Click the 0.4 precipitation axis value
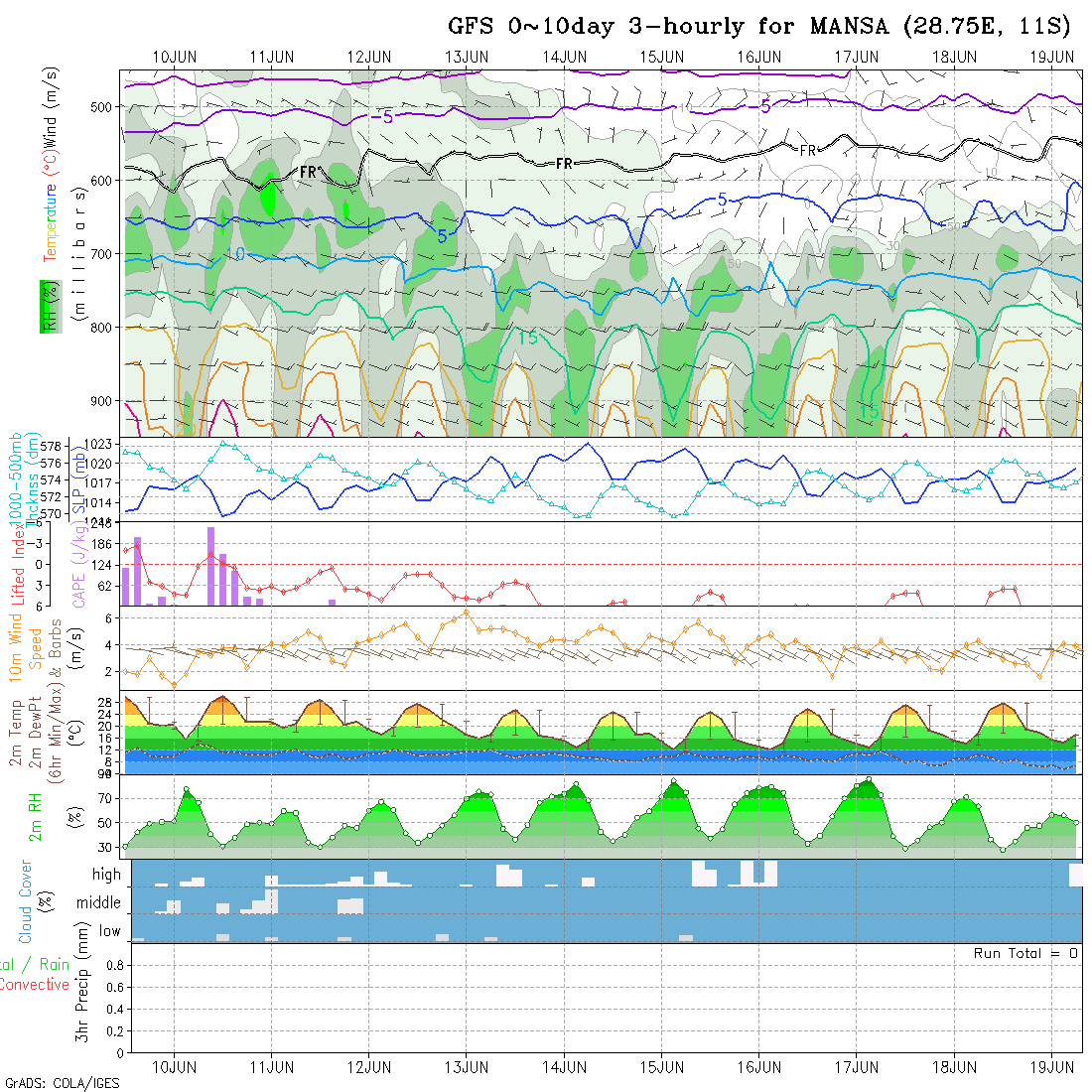 [x=115, y=1010]
